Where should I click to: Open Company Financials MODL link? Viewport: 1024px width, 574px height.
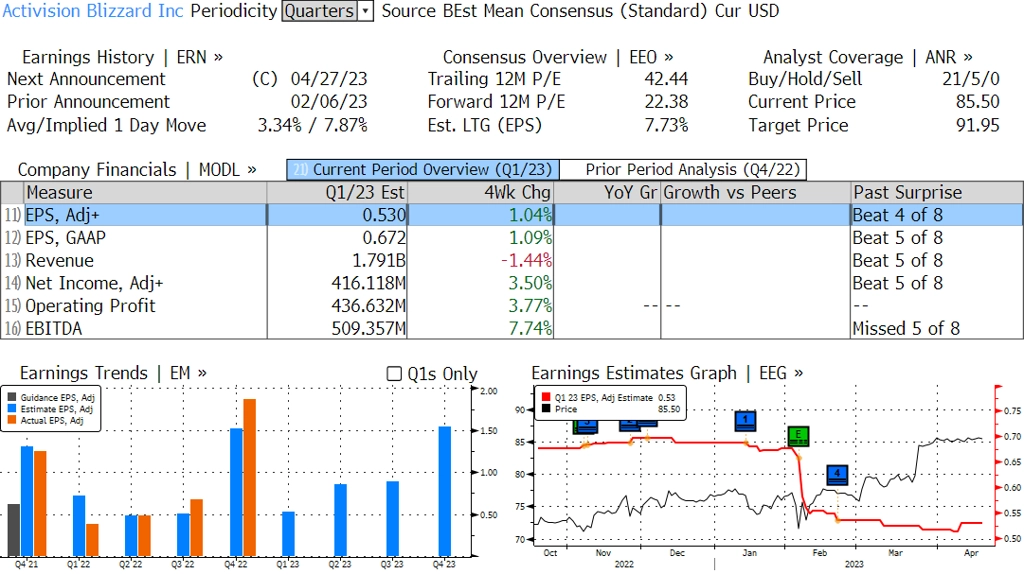tap(137, 170)
